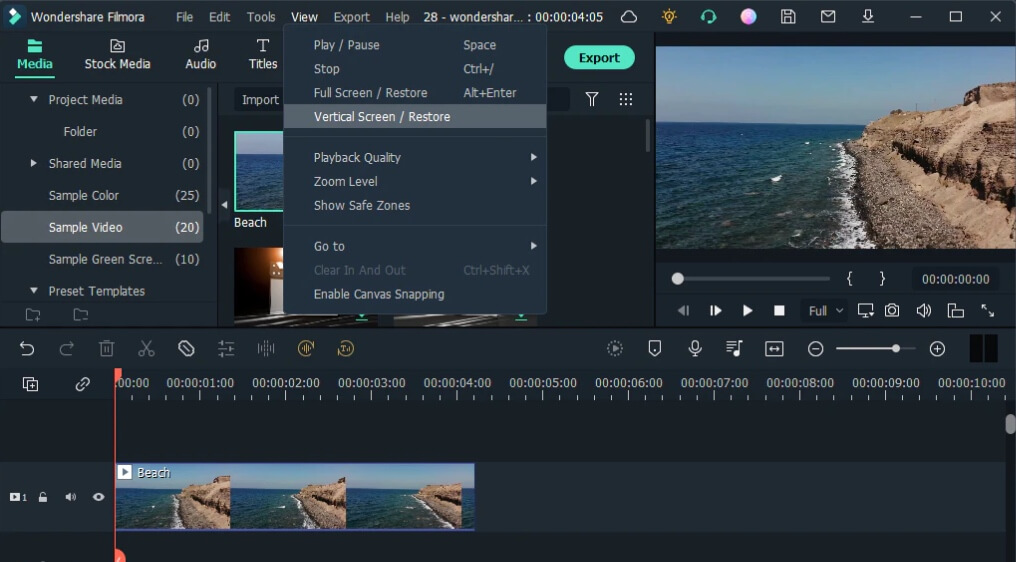Click the Undo icon

click(27, 349)
